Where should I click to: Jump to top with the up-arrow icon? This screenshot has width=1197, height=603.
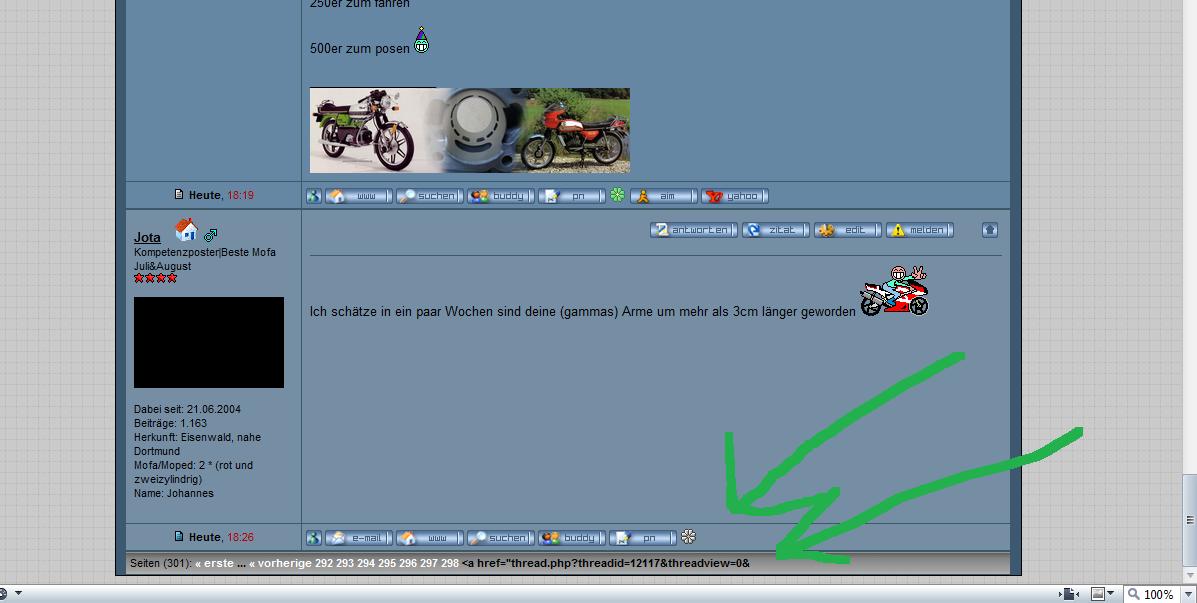pos(989,230)
